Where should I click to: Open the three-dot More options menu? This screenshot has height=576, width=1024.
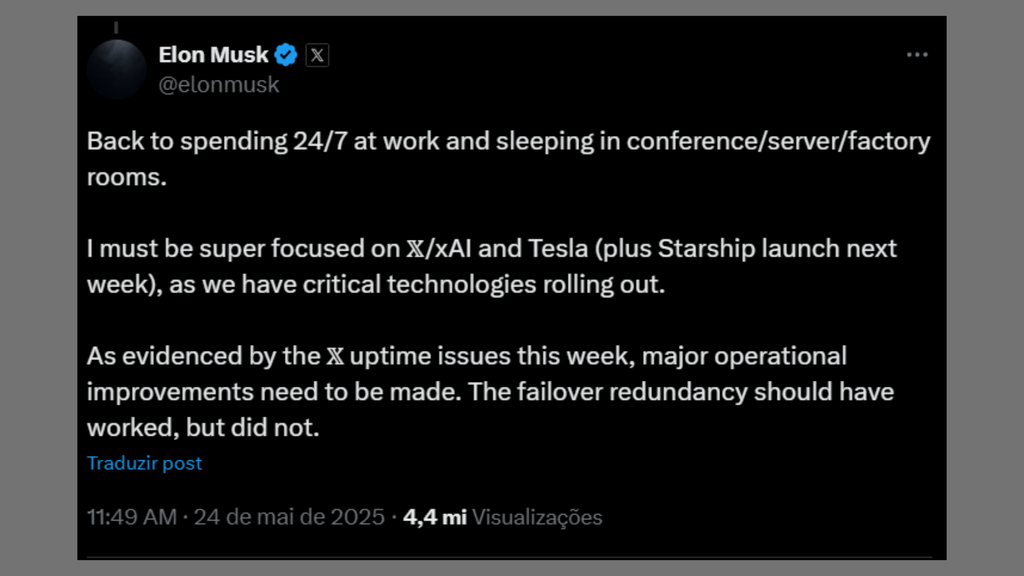point(917,55)
